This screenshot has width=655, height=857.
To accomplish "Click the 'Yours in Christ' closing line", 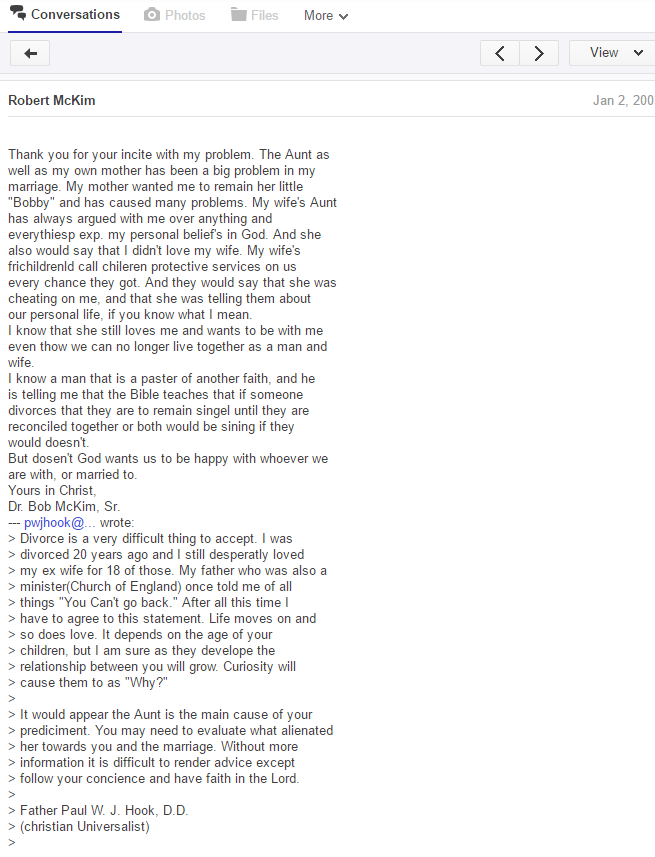I will click(x=52, y=490).
